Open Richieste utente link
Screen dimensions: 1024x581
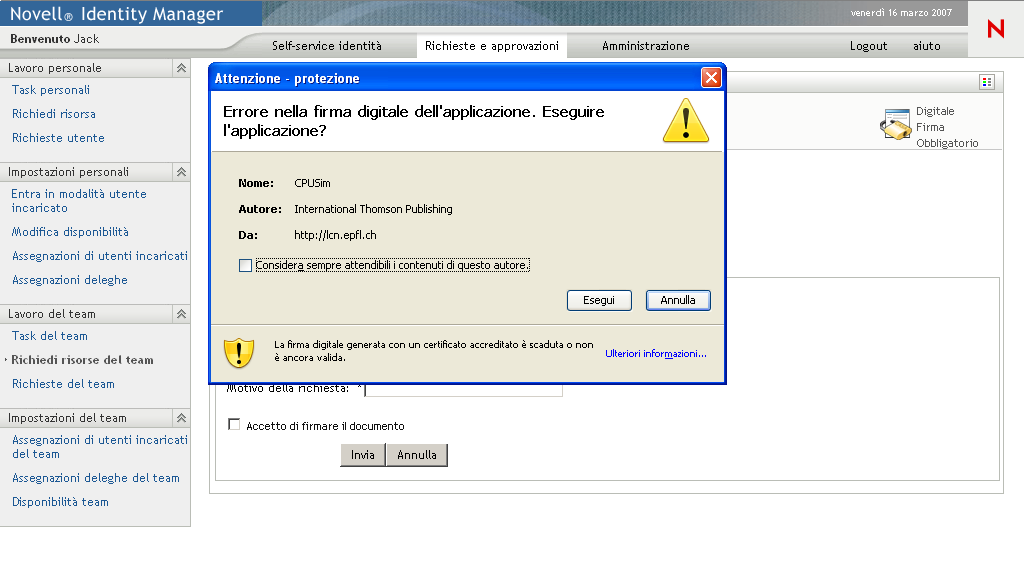click(x=58, y=138)
